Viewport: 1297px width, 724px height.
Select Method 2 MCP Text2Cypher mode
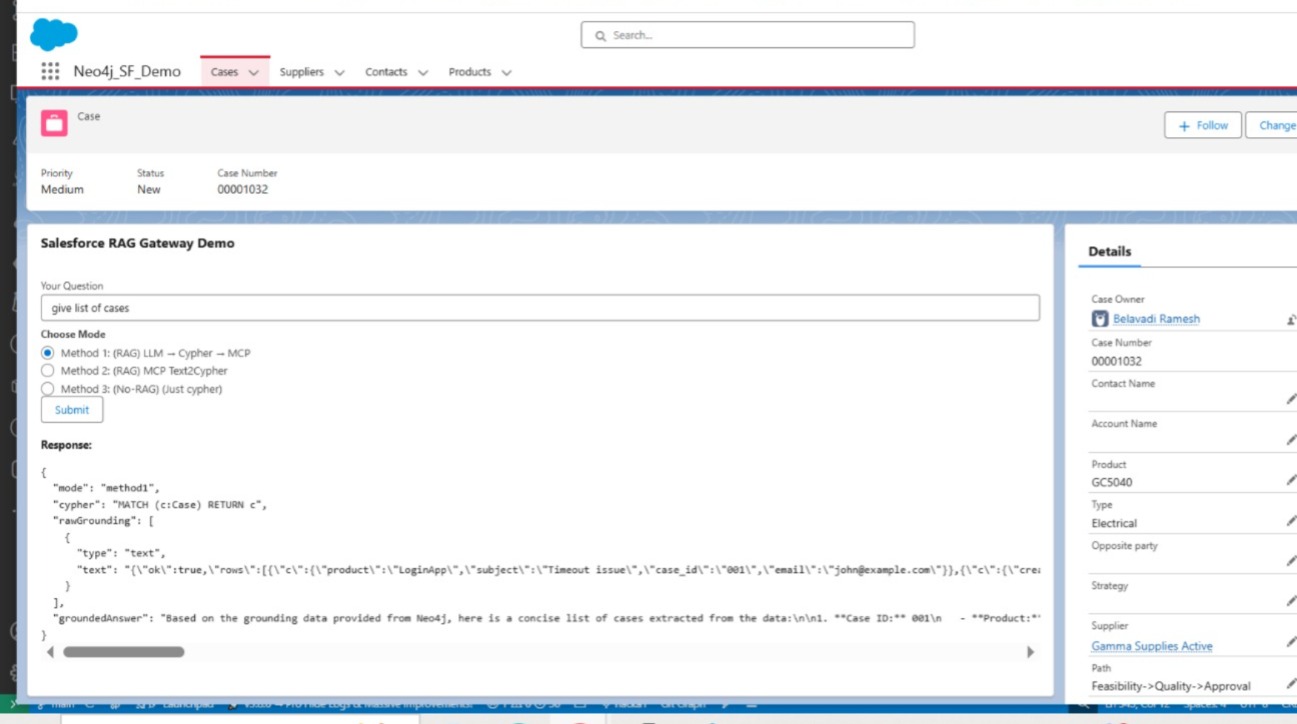click(47, 371)
